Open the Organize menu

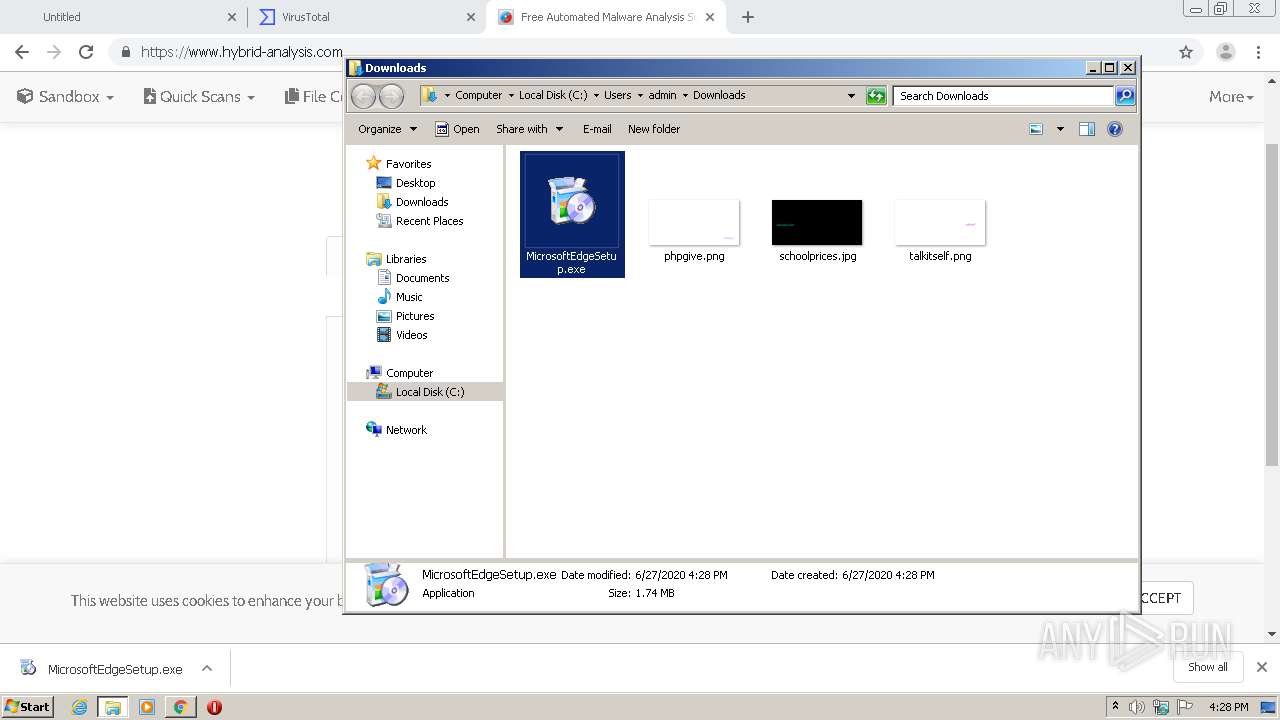tap(387, 129)
